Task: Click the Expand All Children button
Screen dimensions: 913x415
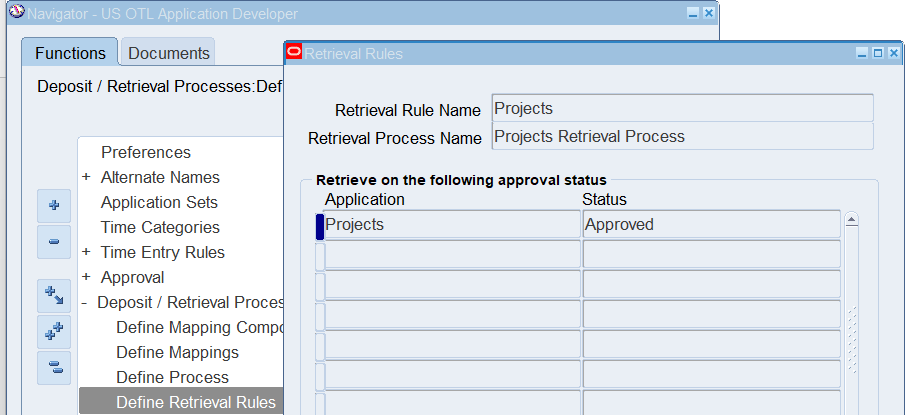Action: [x=54, y=295]
